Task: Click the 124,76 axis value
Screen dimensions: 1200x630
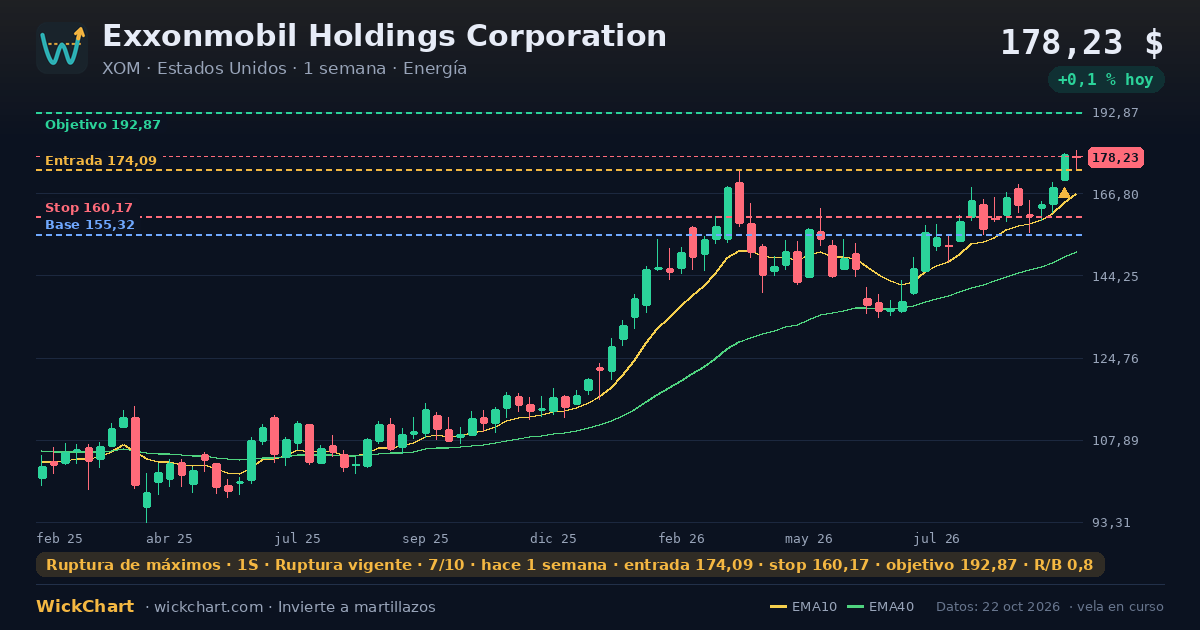Action: (x=1115, y=359)
